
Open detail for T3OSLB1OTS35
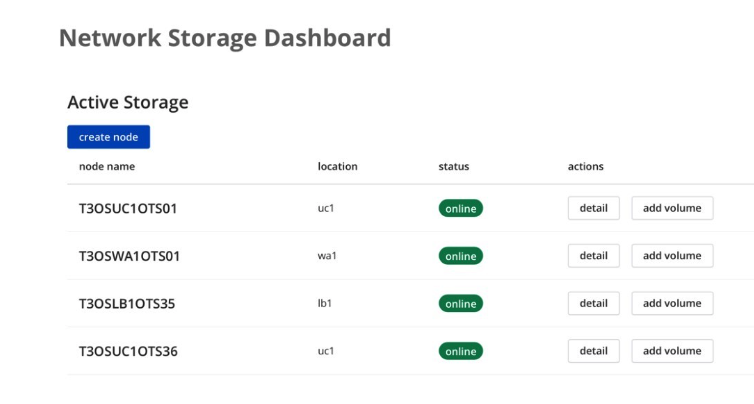coord(593,303)
